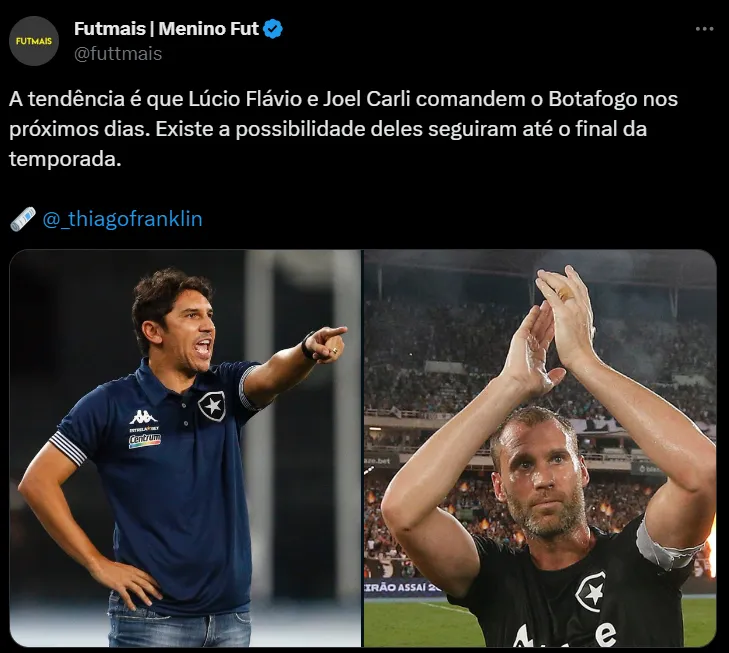
Task: Click the blue verified badge icon
Action: pyautogui.click(x=273, y=29)
